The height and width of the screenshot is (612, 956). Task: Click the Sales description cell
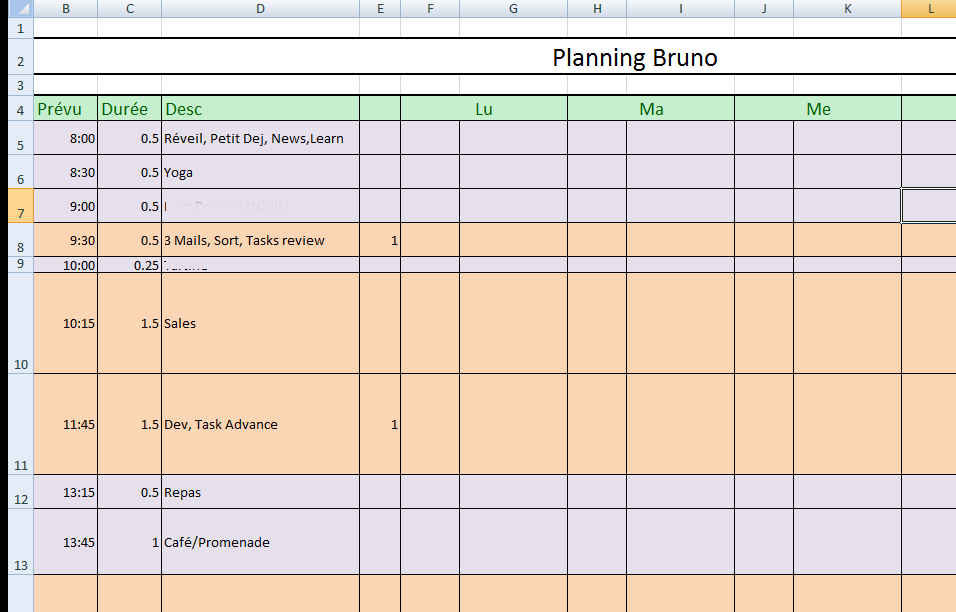(x=260, y=323)
